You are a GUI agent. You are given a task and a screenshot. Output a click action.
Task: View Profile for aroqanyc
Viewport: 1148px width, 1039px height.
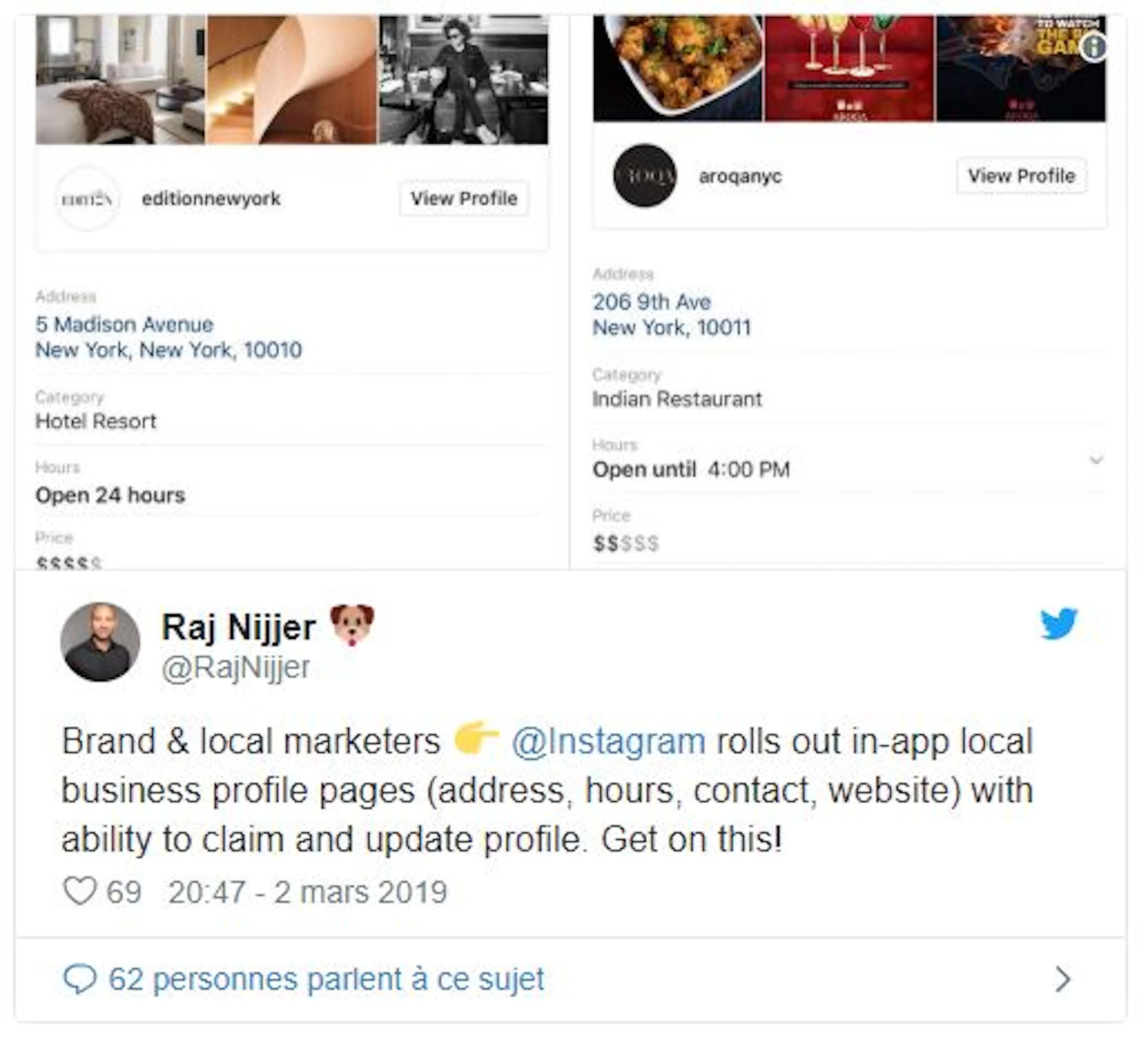tap(1022, 176)
